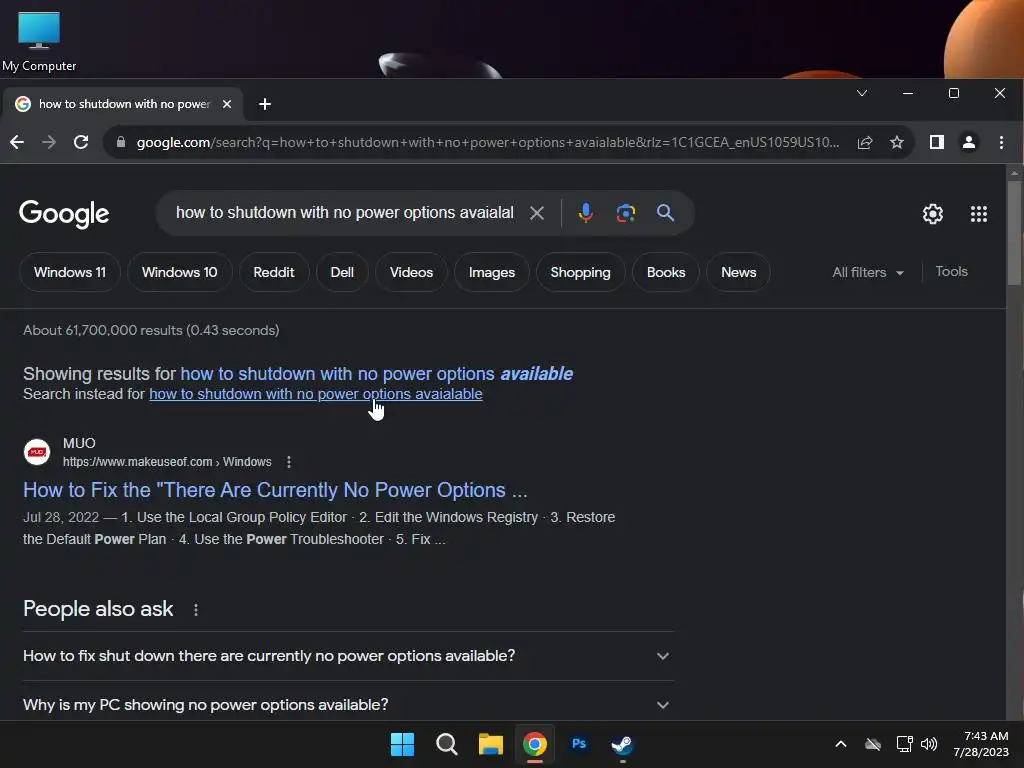1024x768 pixels.
Task: Click the Chrome taskbar icon
Action: click(535, 744)
